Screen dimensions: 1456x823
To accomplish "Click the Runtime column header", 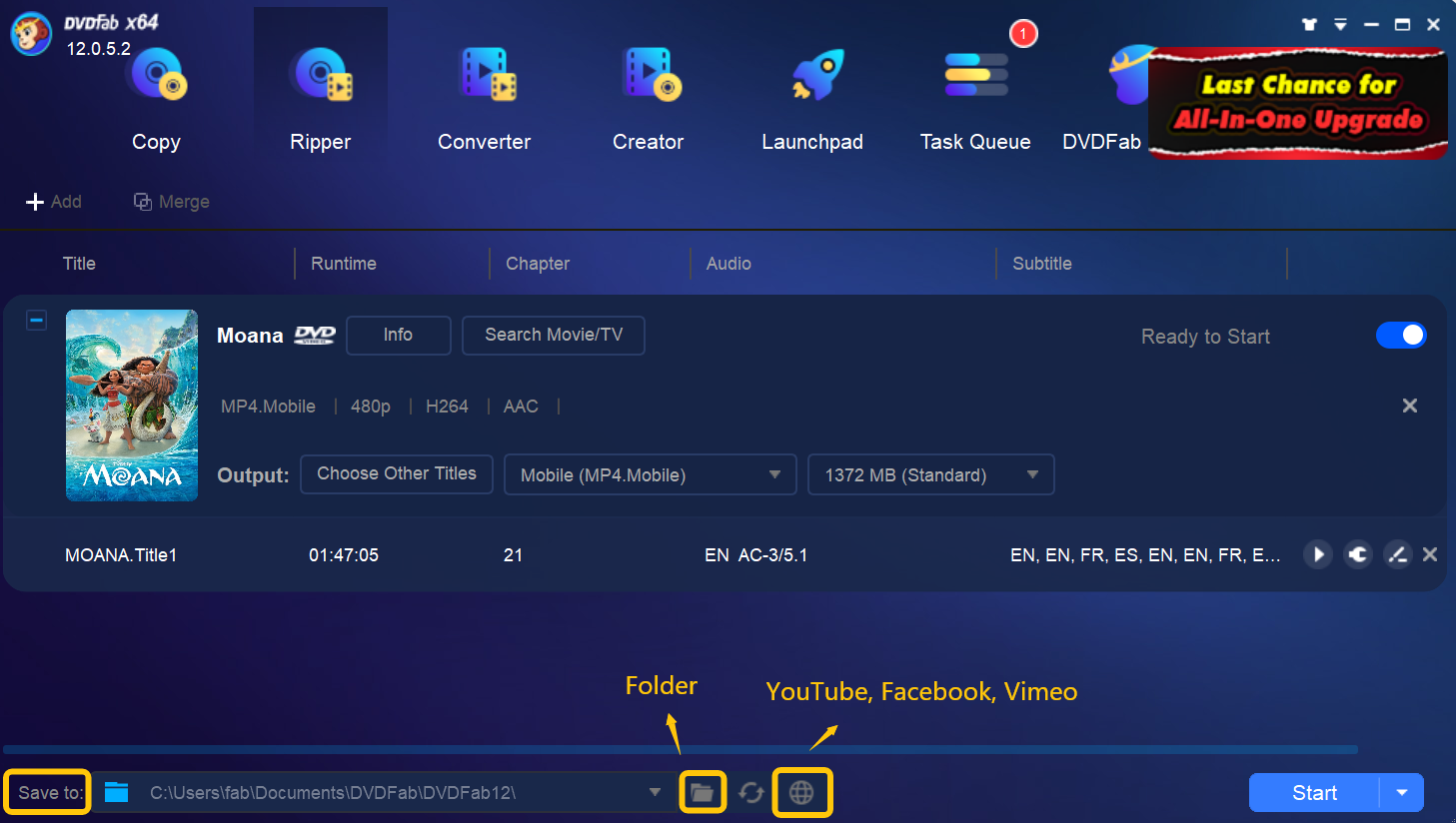I will click(344, 264).
